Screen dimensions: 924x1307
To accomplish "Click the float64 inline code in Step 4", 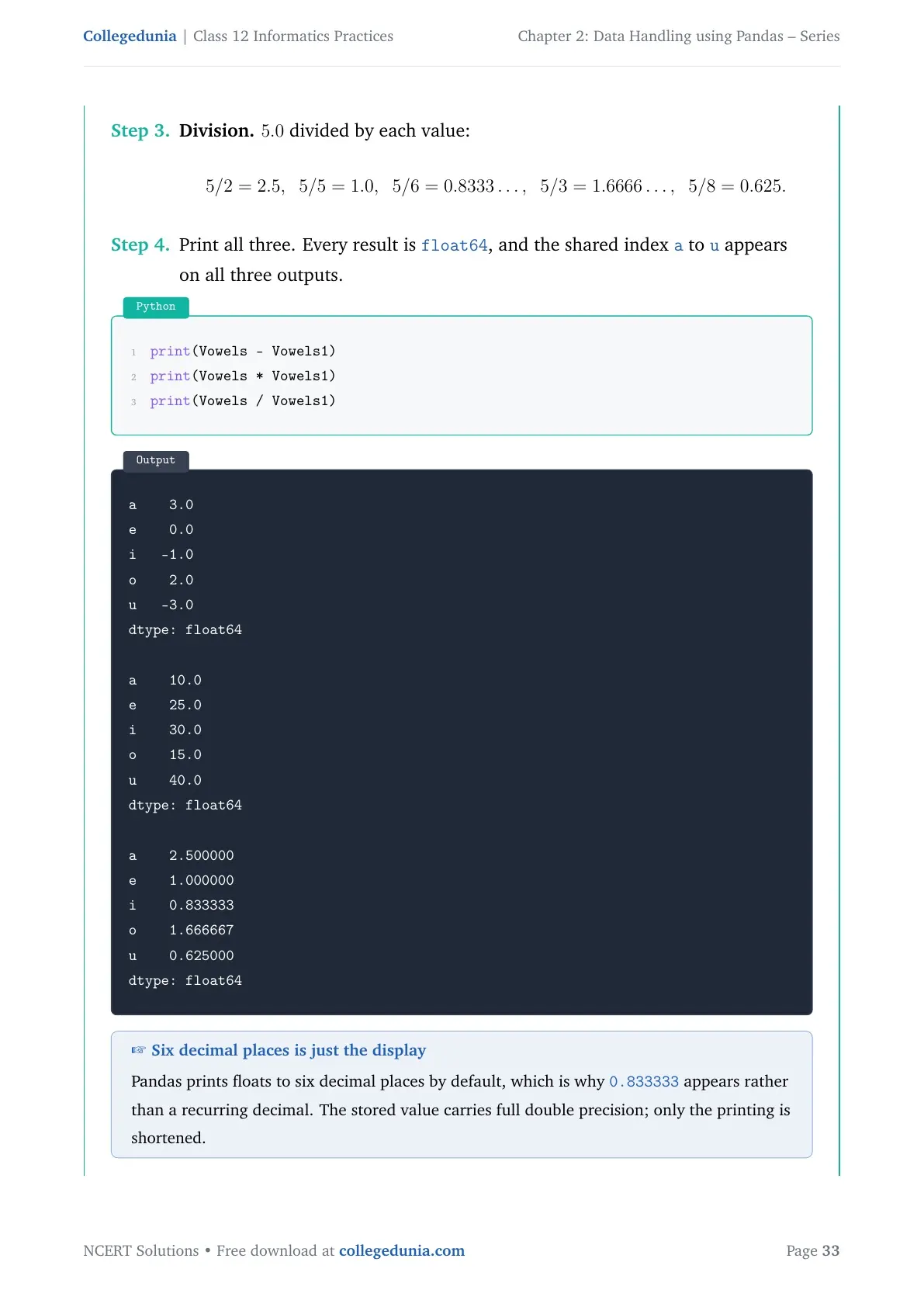I will pos(455,245).
